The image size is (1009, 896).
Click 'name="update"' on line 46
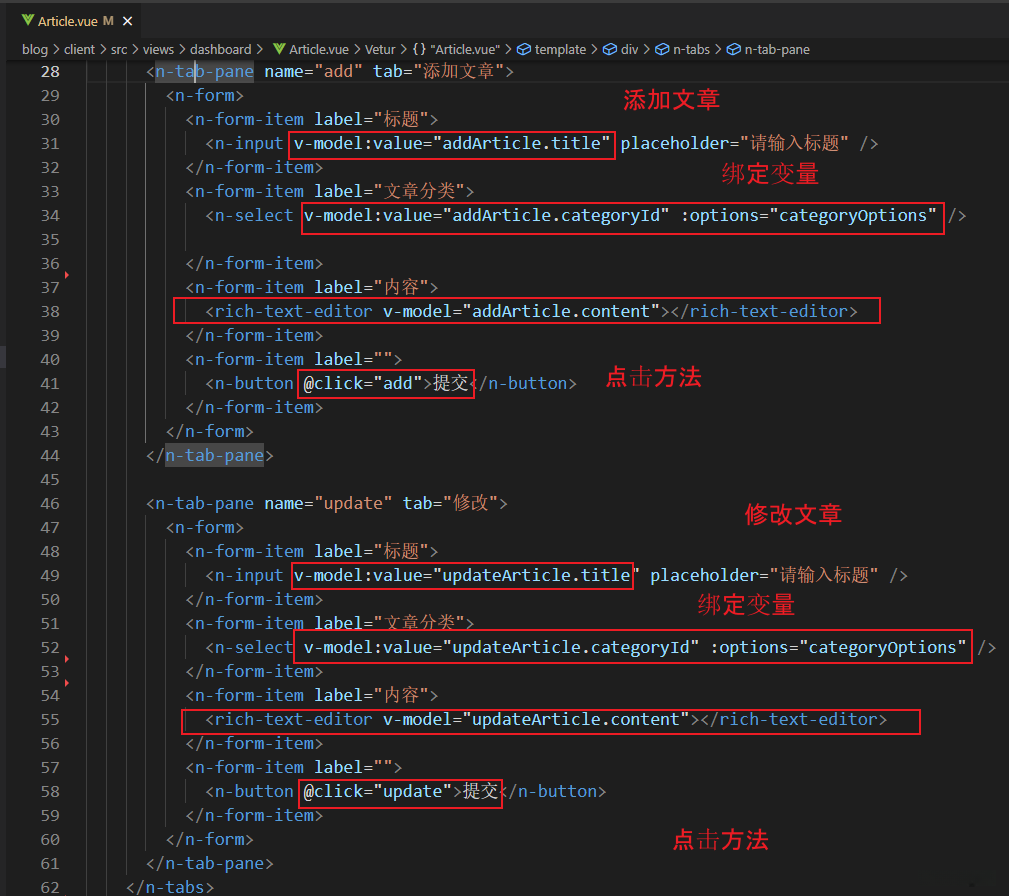[328, 503]
